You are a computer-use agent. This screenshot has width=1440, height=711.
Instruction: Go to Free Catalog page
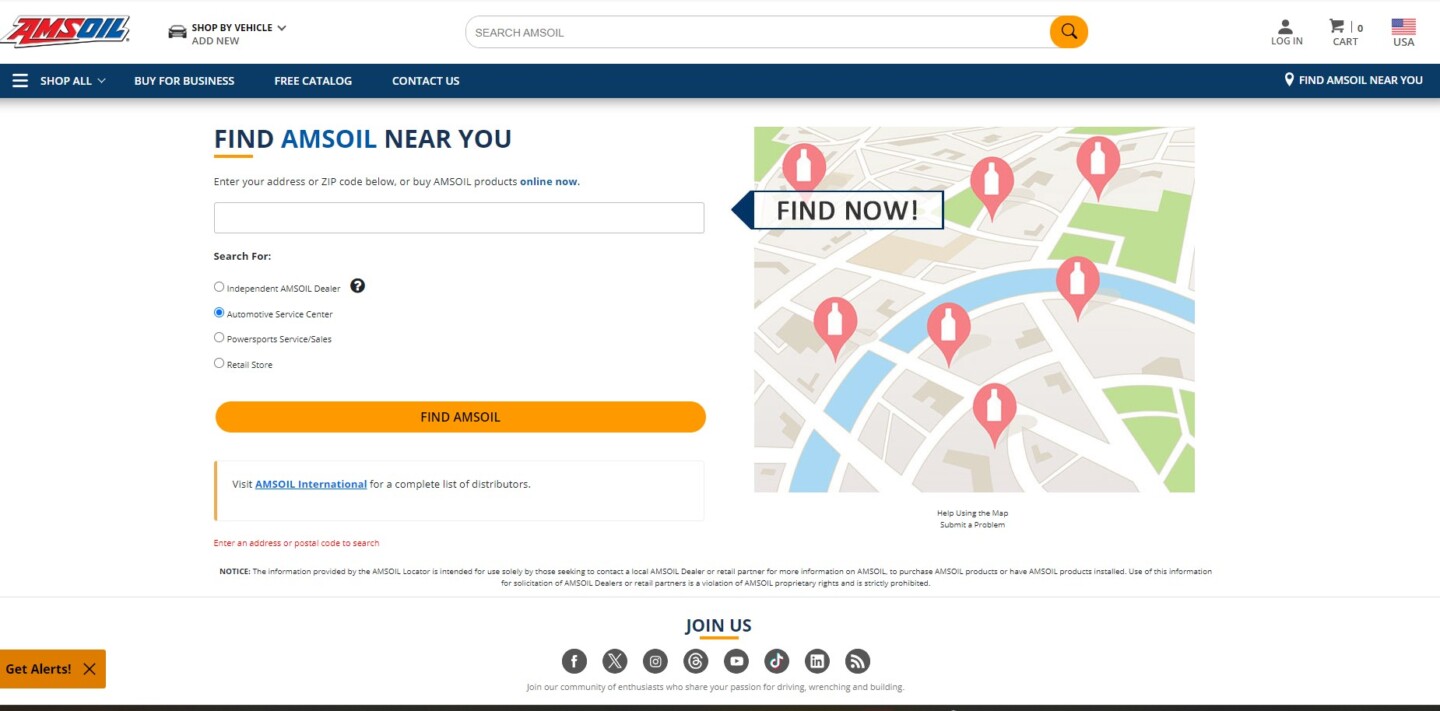[x=313, y=81]
